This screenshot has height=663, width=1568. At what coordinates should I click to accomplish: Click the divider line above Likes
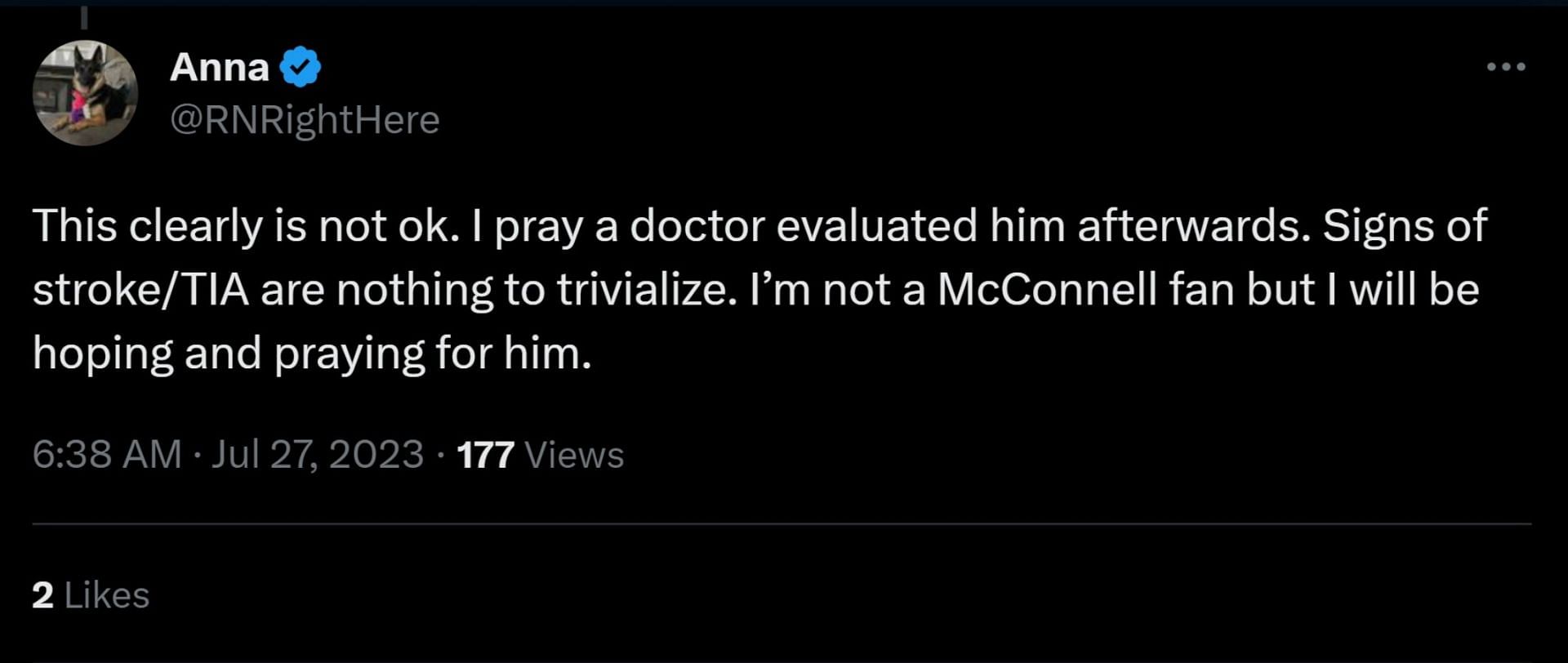pyautogui.click(x=782, y=523)
